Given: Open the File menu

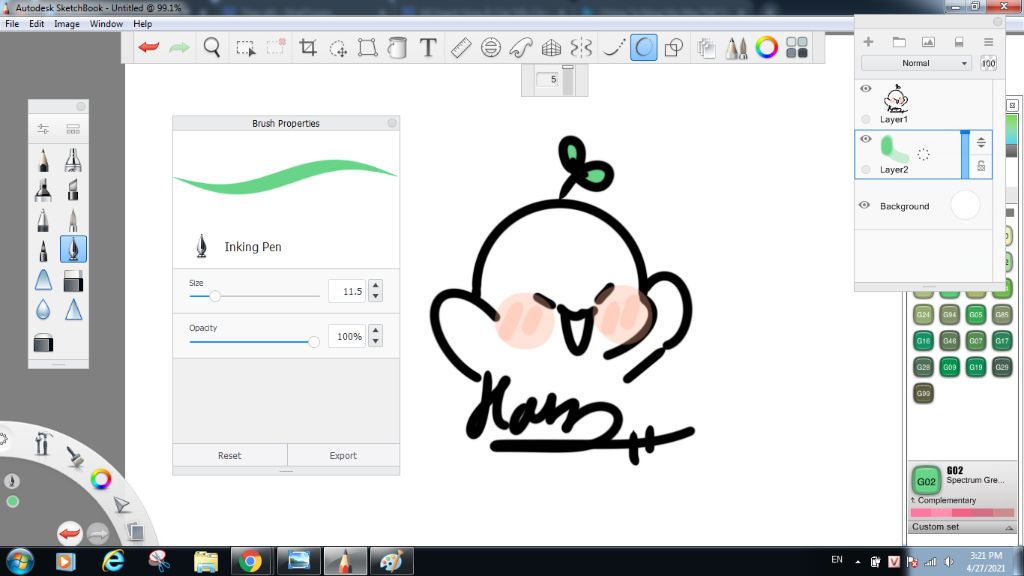Looking at the screenshot, I should pos(12,24).
